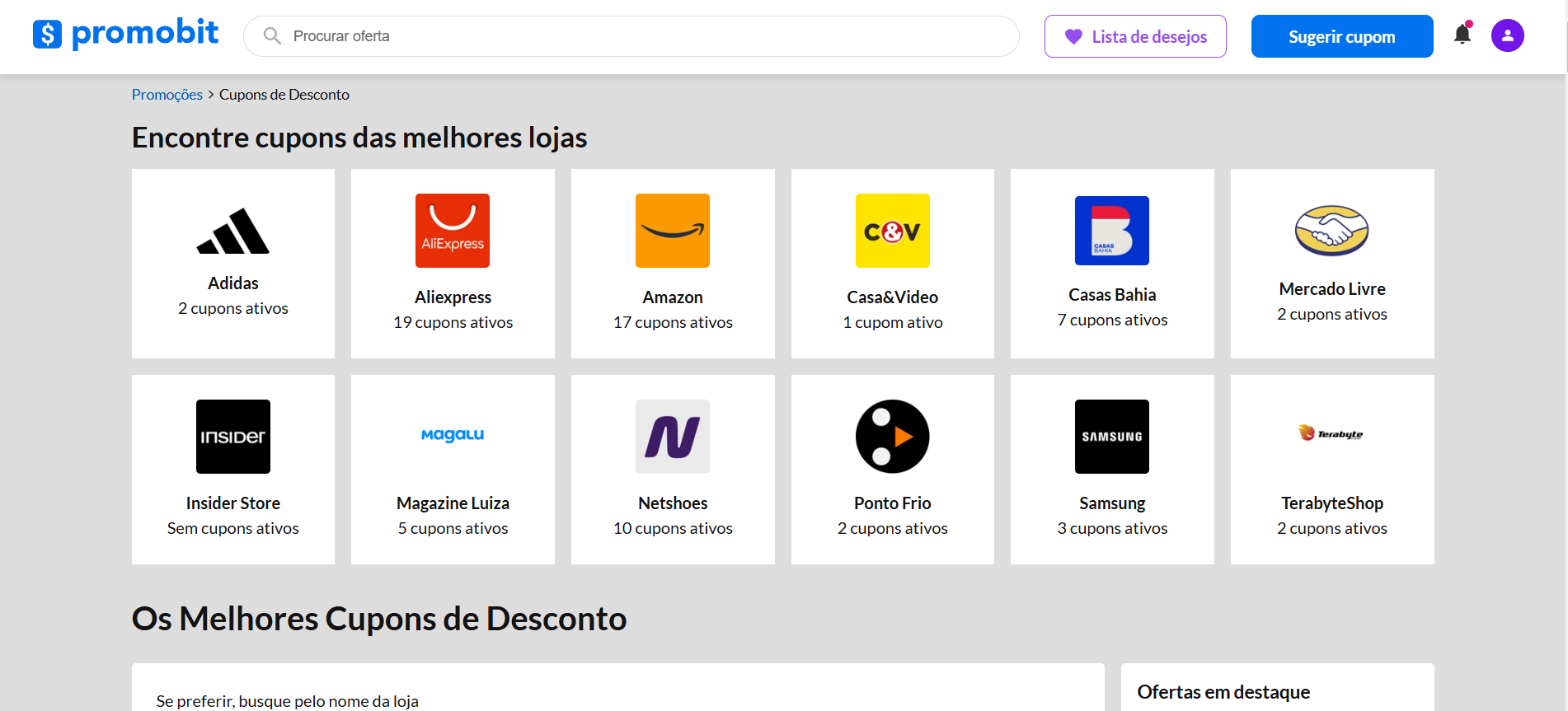Open Samsung store name link
The height and width of the screenshot is (711, 1568).
(x=1112, y=503)
